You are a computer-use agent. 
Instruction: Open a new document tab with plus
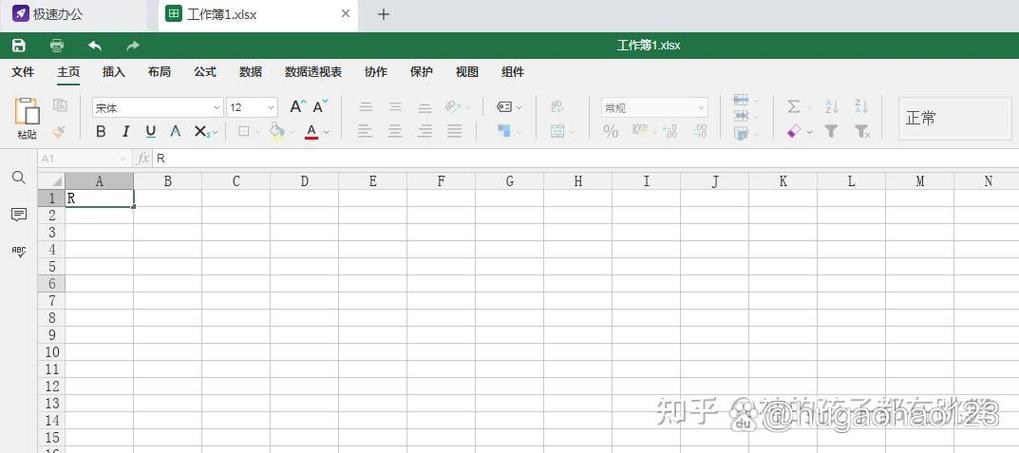tap(383, 14)
